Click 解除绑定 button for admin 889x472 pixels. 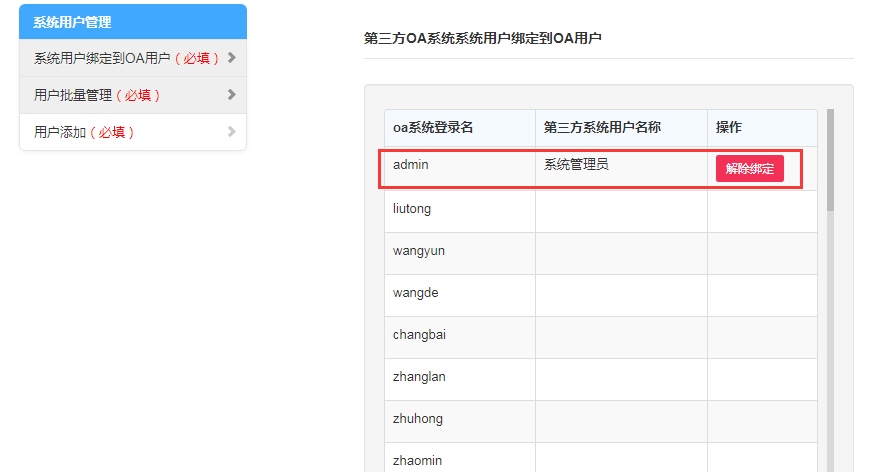tap(749, 169)
